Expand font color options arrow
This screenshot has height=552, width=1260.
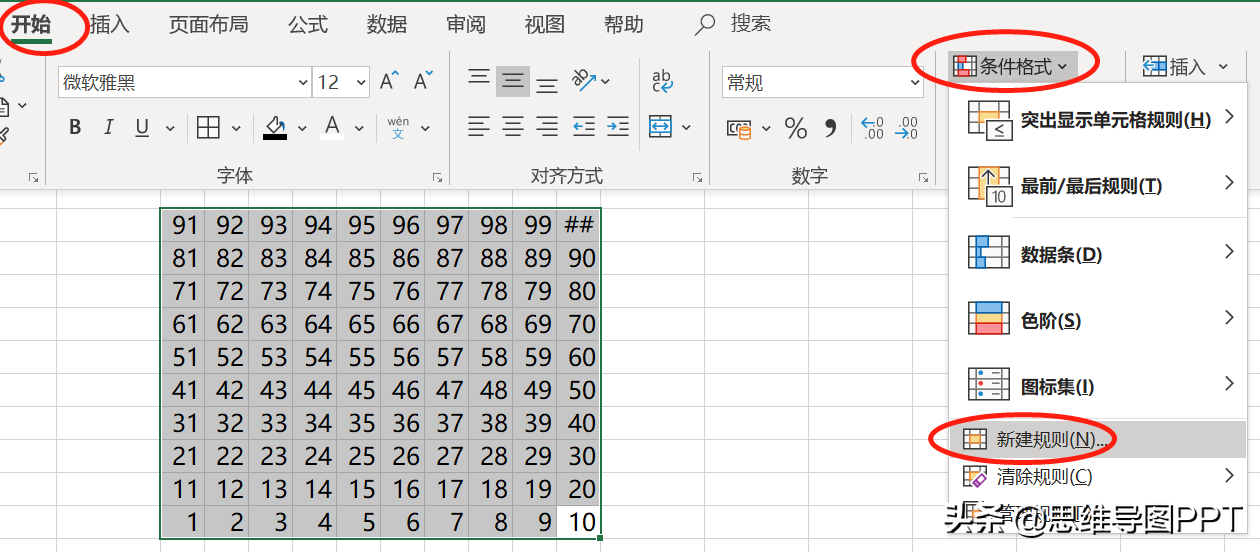click(x=359, y=128)
